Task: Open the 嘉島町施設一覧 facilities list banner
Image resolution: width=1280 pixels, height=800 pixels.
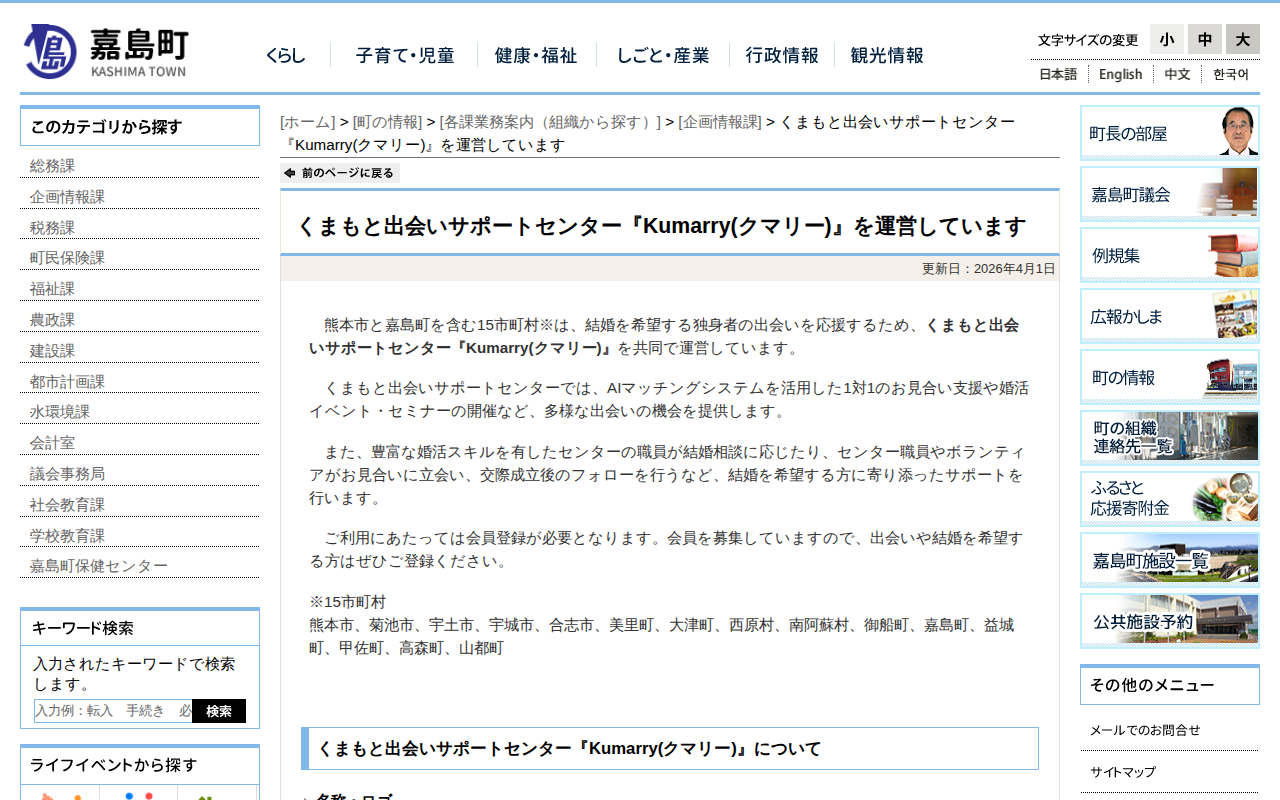Action: 1169,559
